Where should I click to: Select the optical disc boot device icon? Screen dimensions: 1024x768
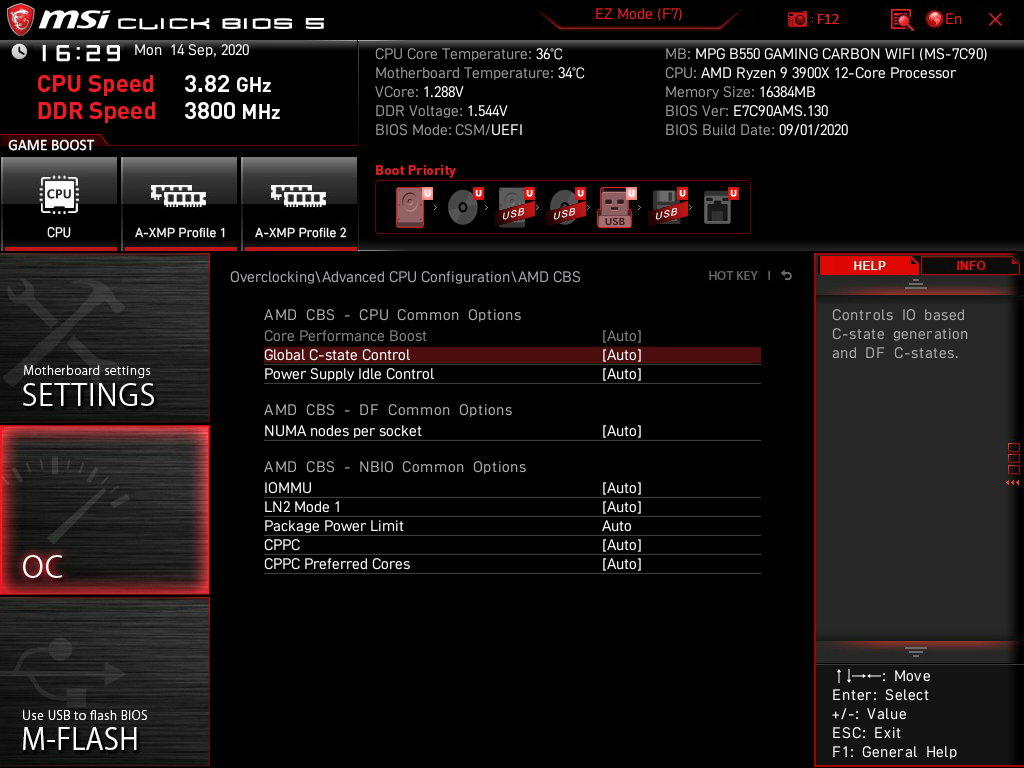(464, 207)
